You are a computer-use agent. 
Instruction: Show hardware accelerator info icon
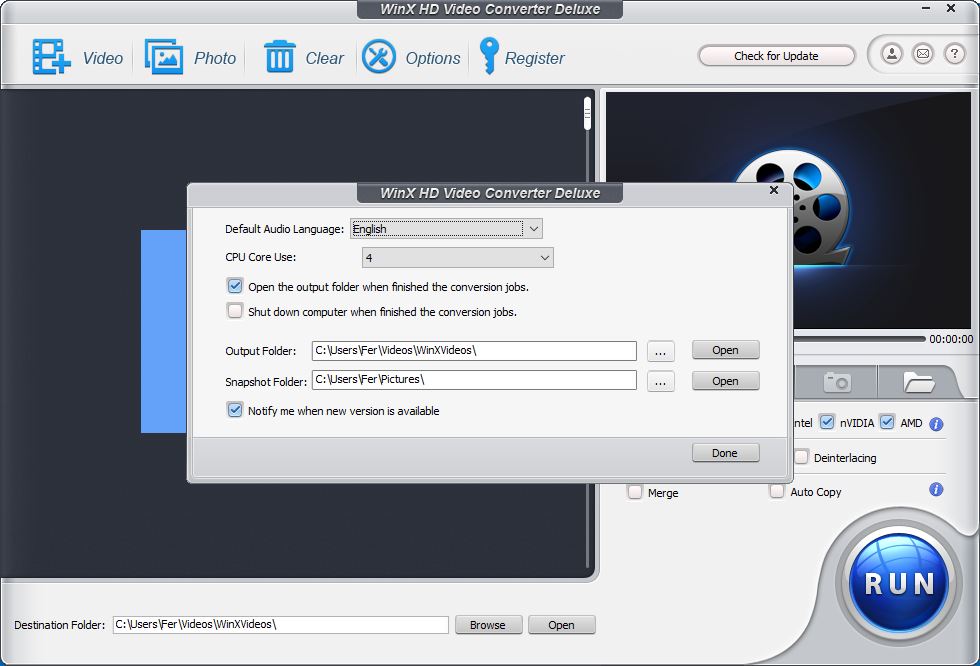pos(936,424)
